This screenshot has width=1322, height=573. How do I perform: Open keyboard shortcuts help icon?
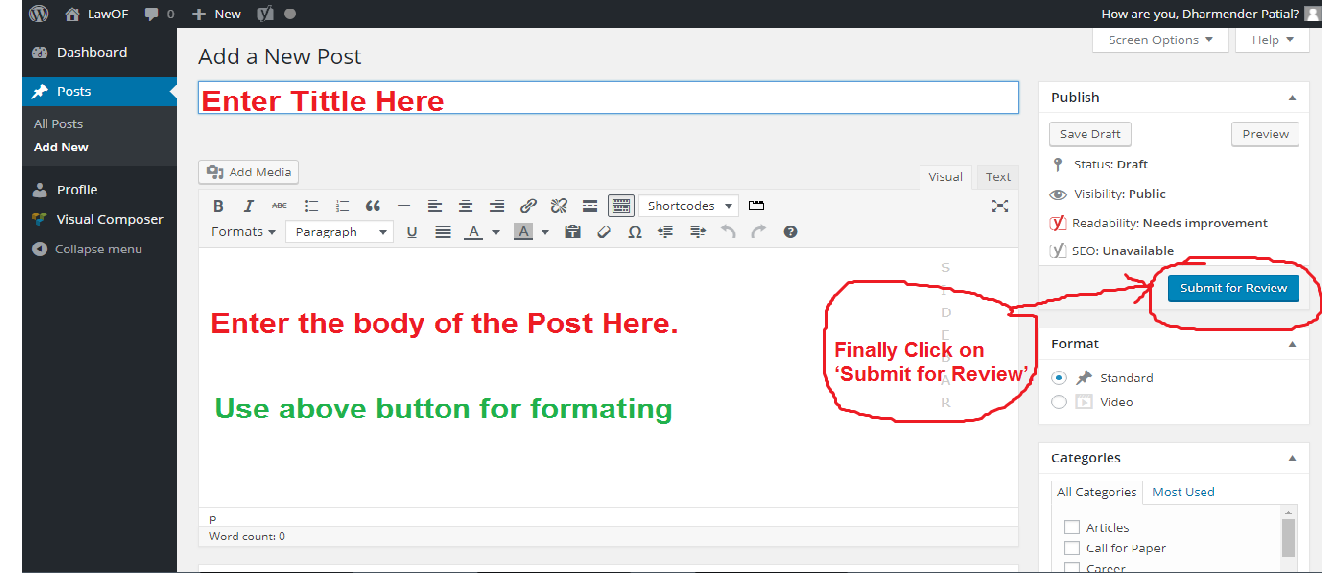[790, 232]
